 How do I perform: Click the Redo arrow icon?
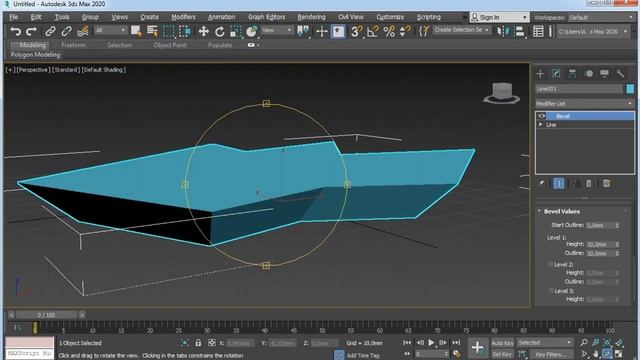coord(31,31)
